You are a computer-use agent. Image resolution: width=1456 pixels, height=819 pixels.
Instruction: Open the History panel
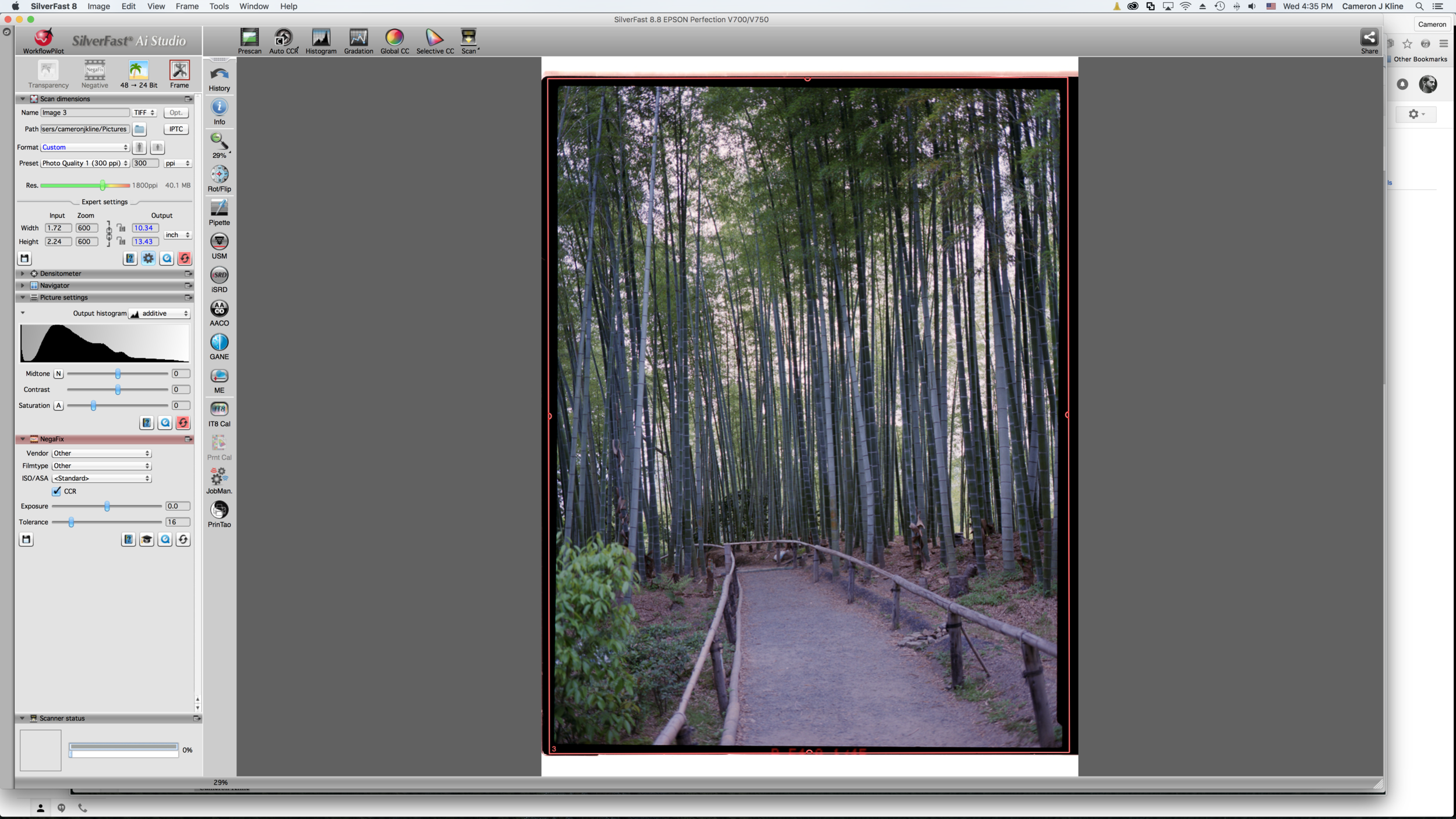point(220,79)
